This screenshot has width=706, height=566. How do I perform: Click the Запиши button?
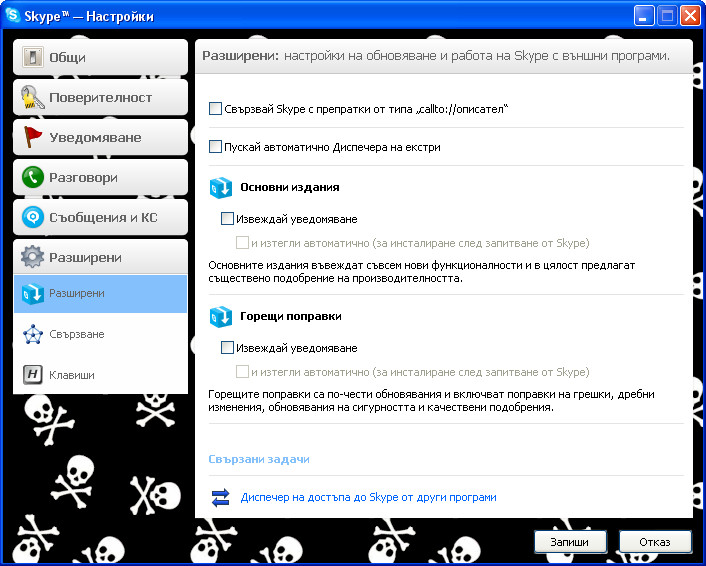570,542
